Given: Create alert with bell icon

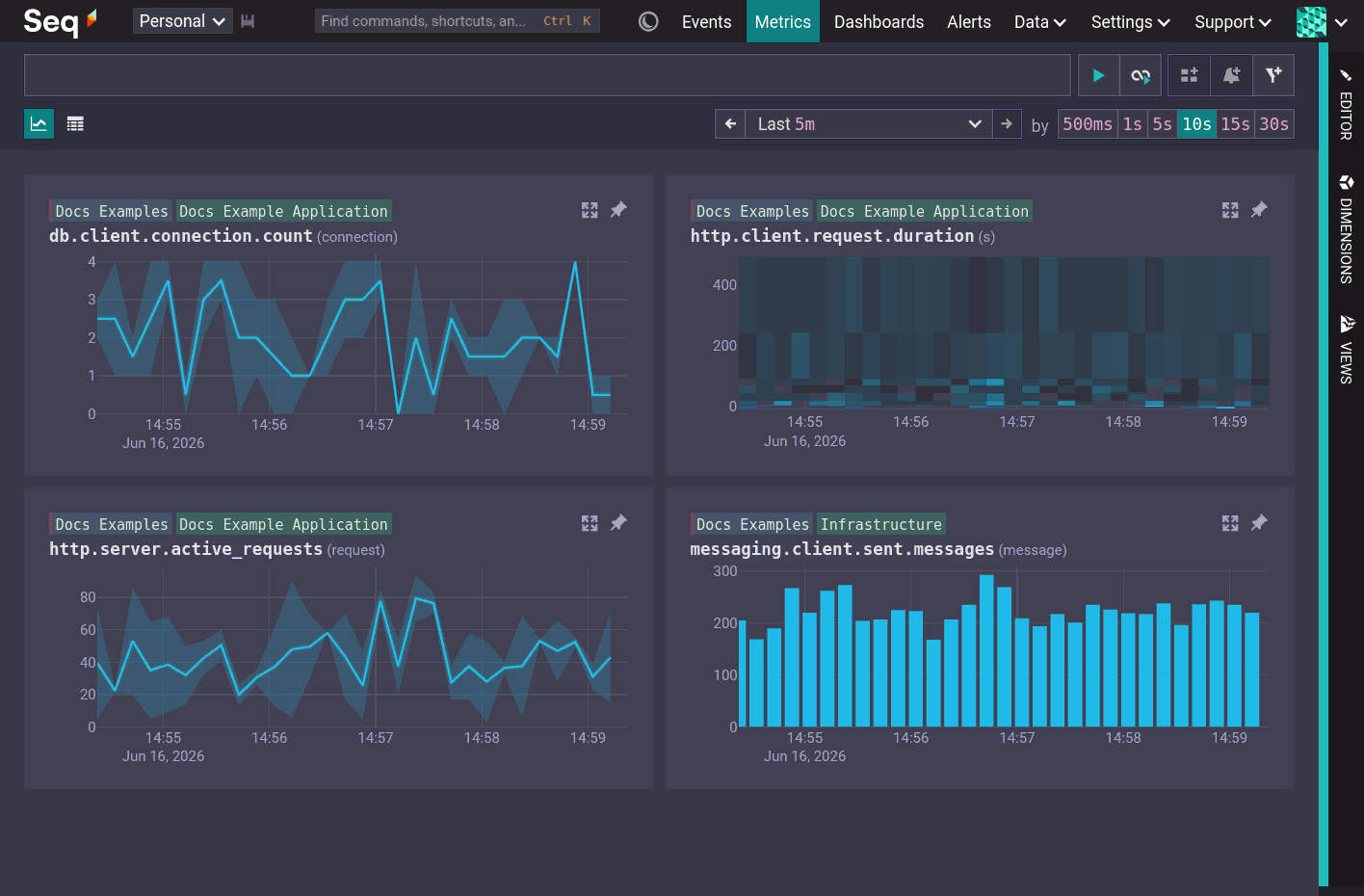Looking at the screenshot, I should coord(1231,75).
